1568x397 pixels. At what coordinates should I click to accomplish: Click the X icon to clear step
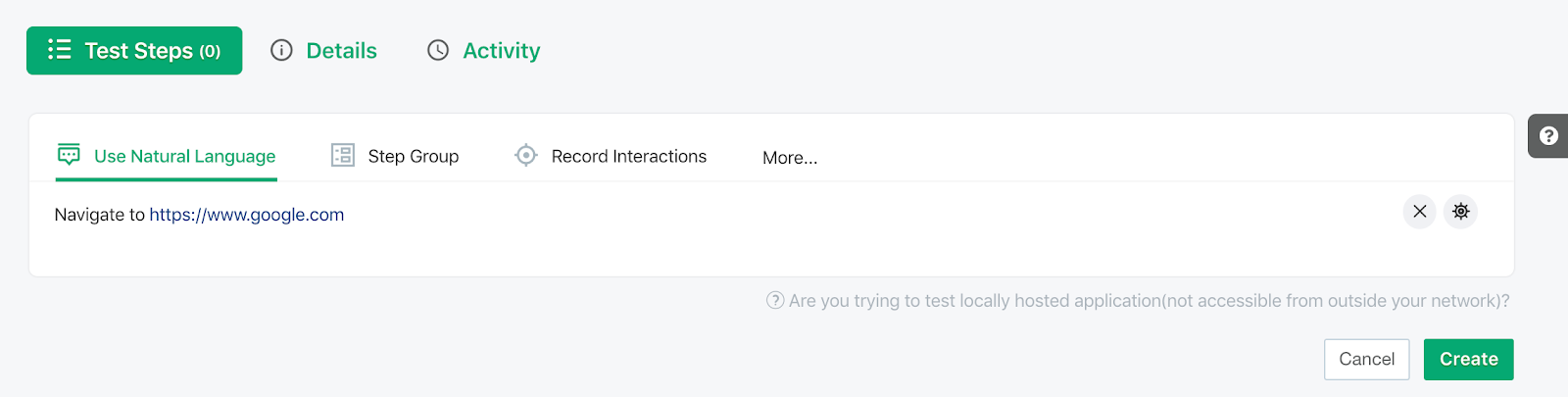[1420, 212]
